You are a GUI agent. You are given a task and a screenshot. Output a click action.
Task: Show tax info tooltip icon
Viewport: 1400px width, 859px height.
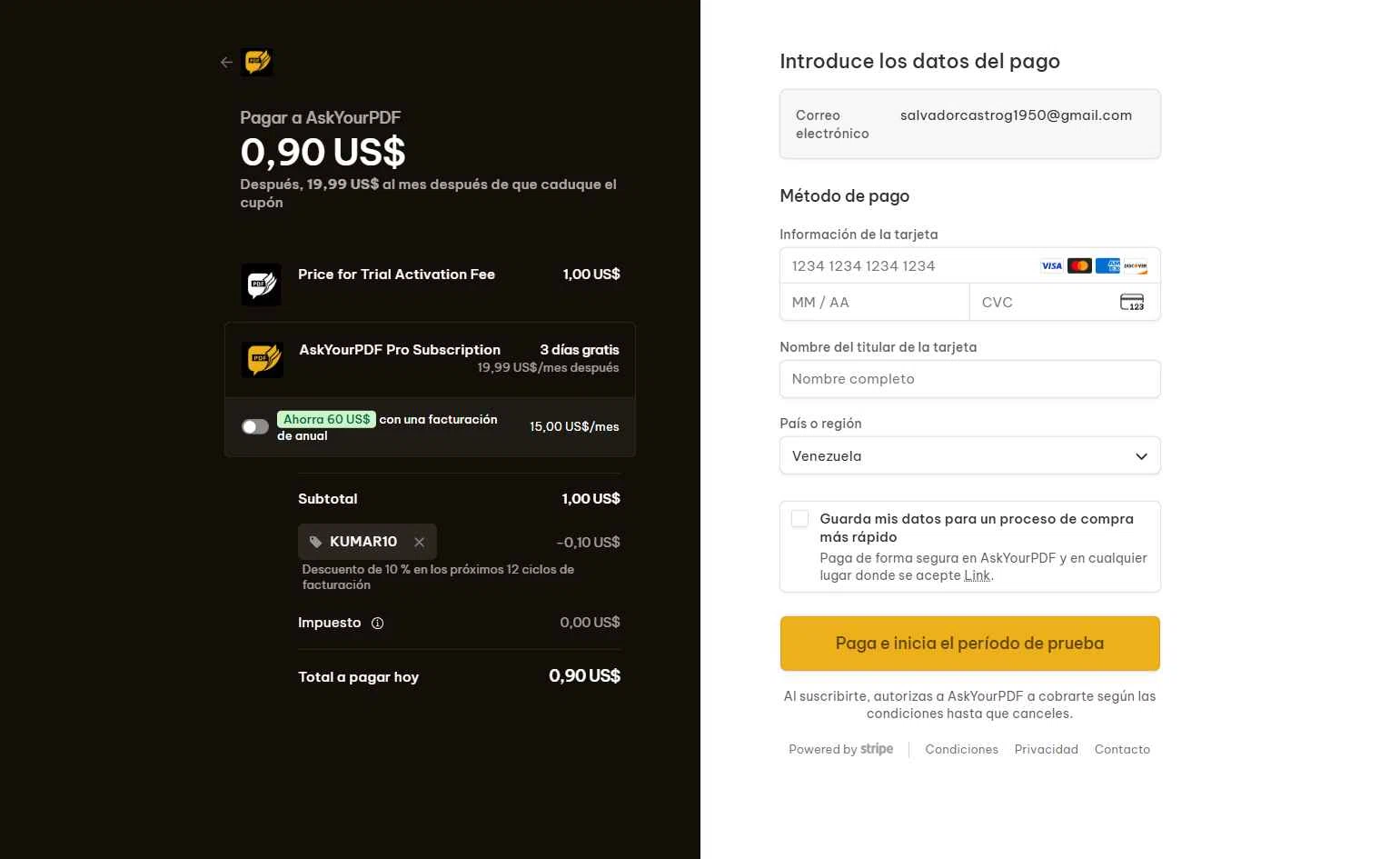378,624
